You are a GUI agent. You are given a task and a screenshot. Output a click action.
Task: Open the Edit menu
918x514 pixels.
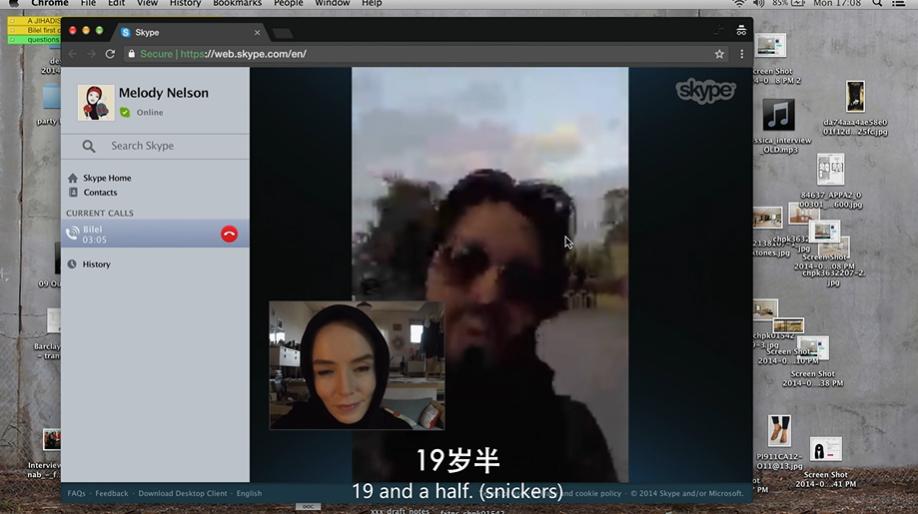point(116,4)
